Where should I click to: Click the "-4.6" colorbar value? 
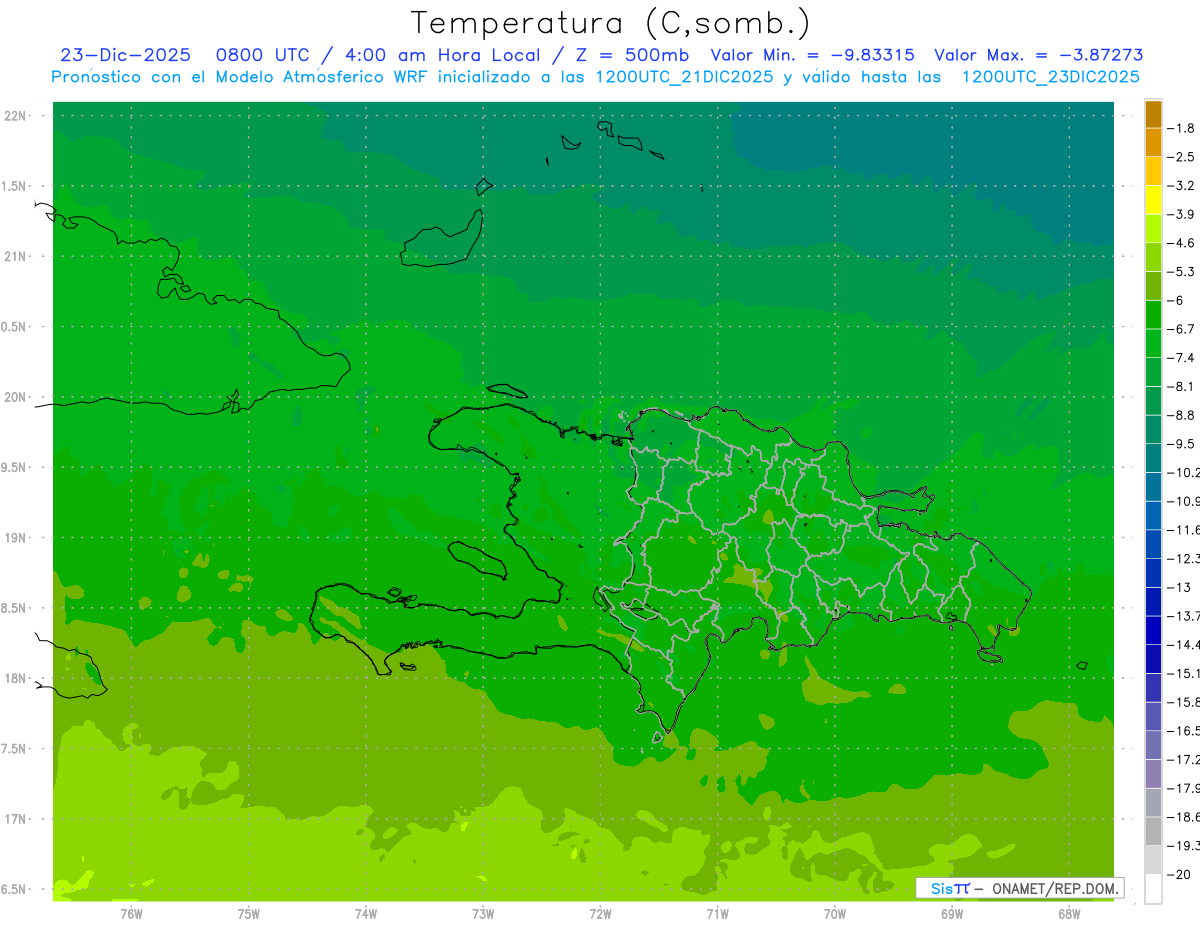click(x=1183, y=243)
